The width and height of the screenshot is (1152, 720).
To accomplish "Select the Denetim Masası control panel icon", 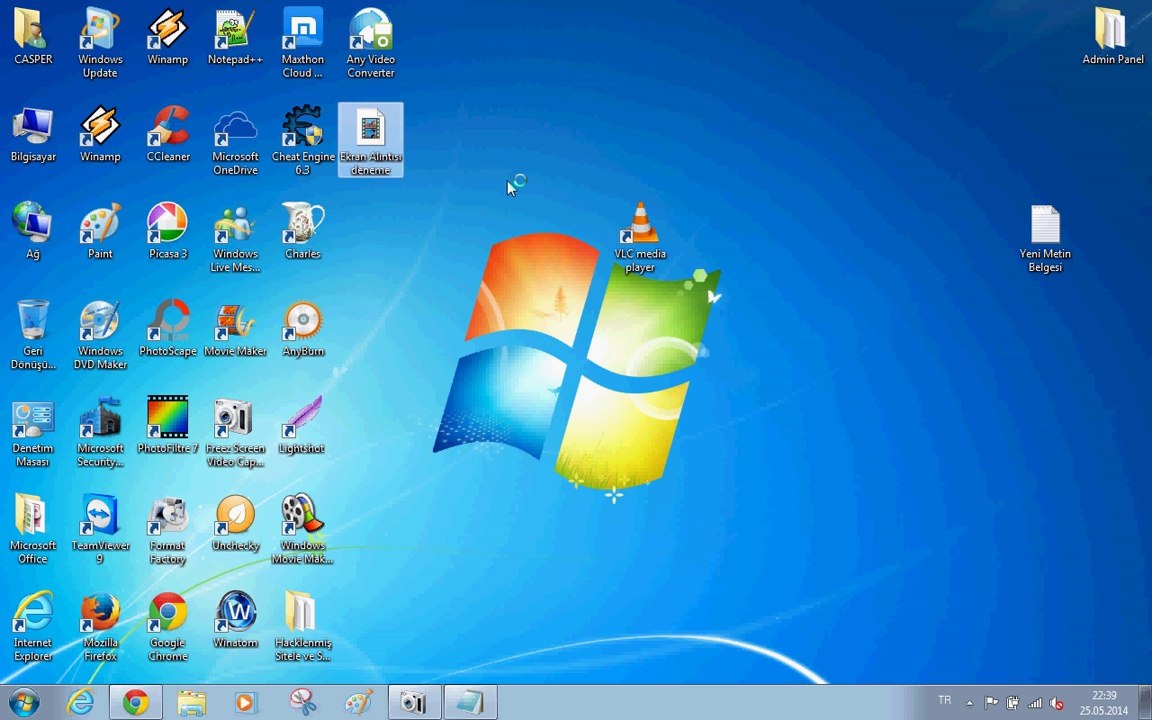I will [33, 432].
